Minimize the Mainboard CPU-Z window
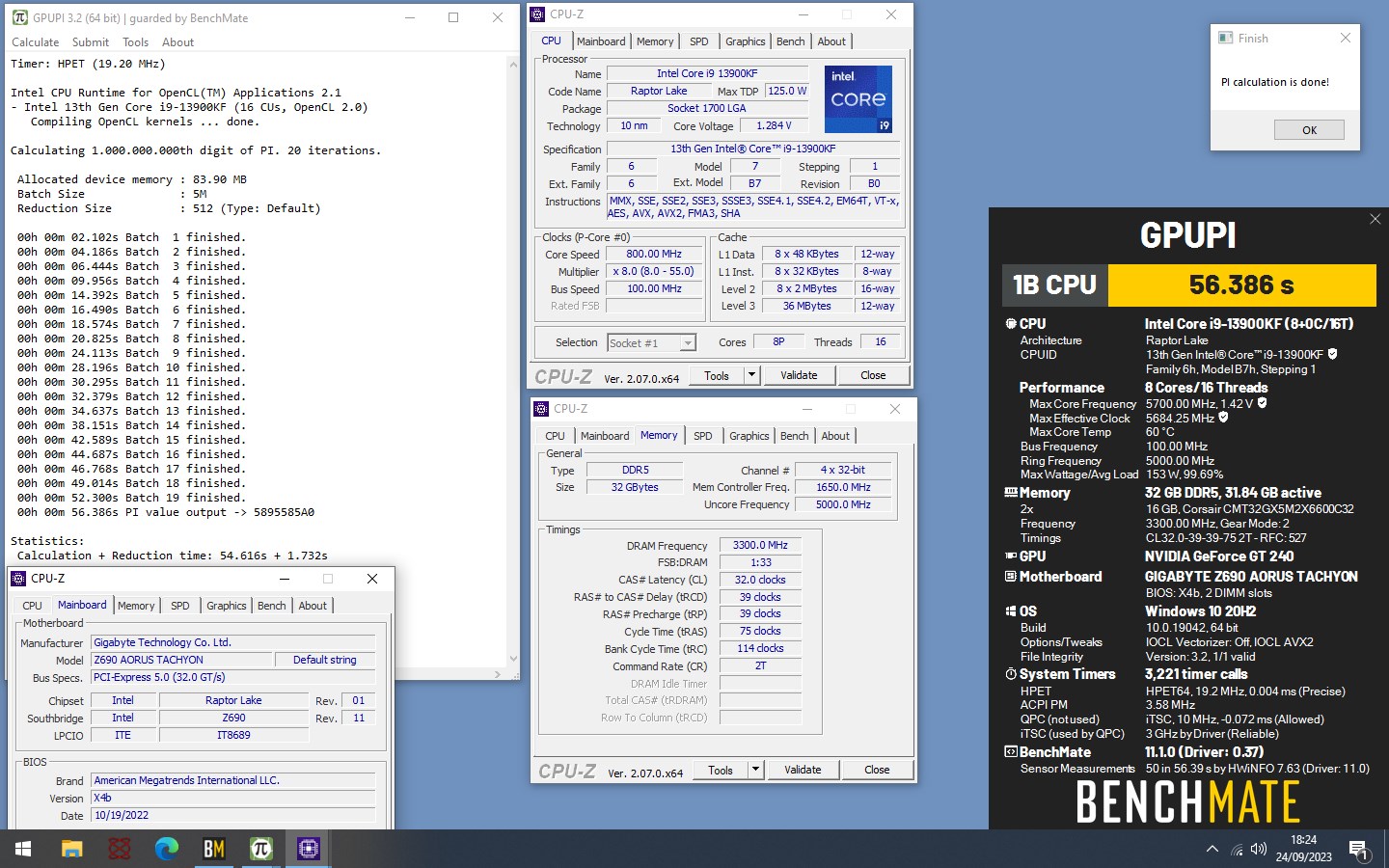This screenshot has width=1389, height=868. pos(285,579)
